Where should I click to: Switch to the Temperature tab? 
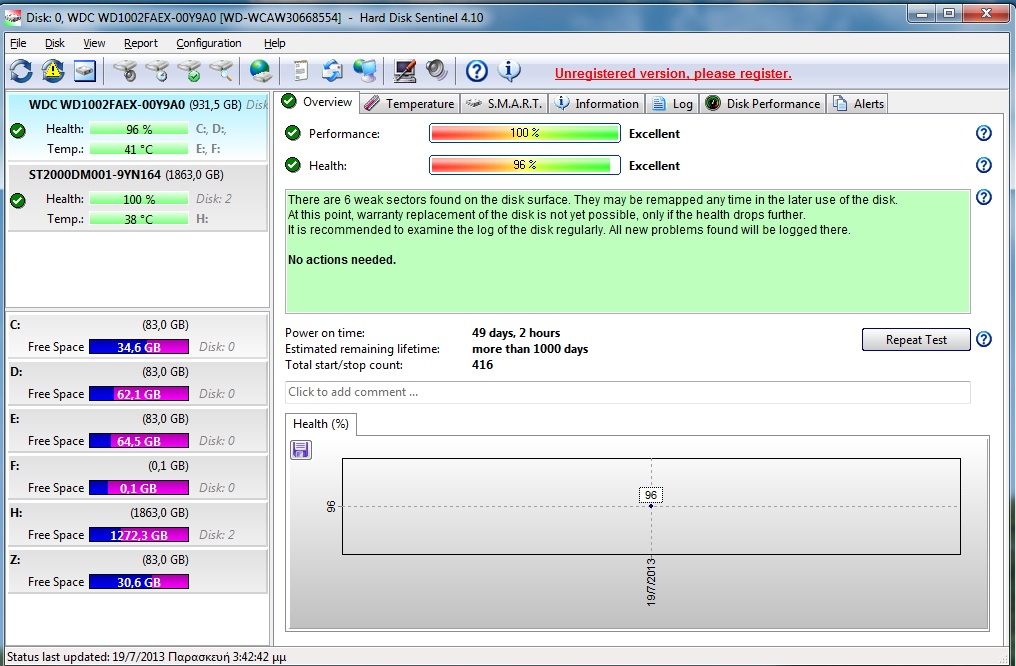point(410,104)
